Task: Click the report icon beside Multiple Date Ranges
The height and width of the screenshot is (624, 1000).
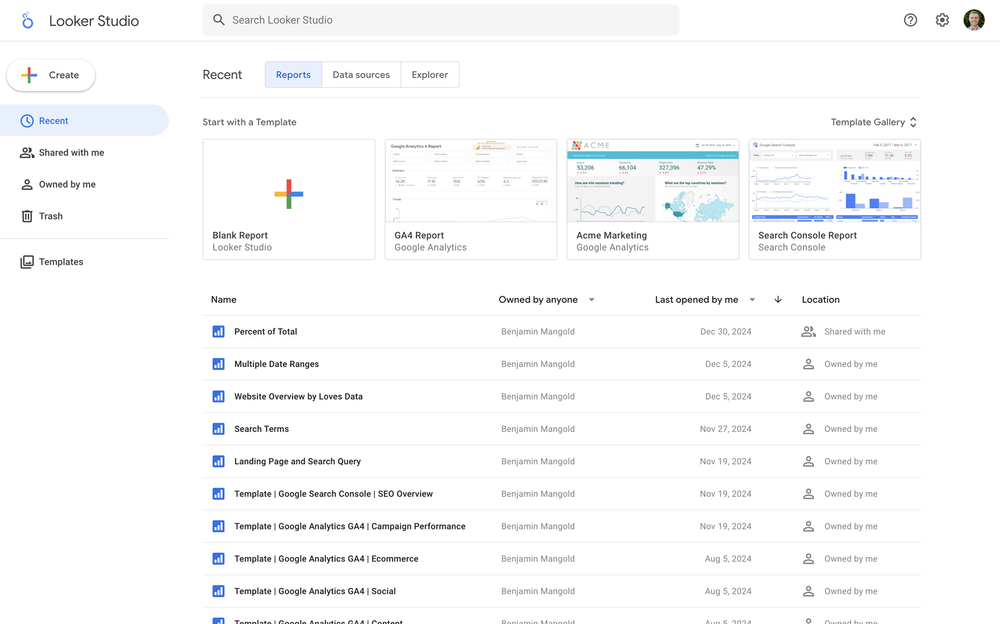Action: pyautogui.click(x=218, y=364)
